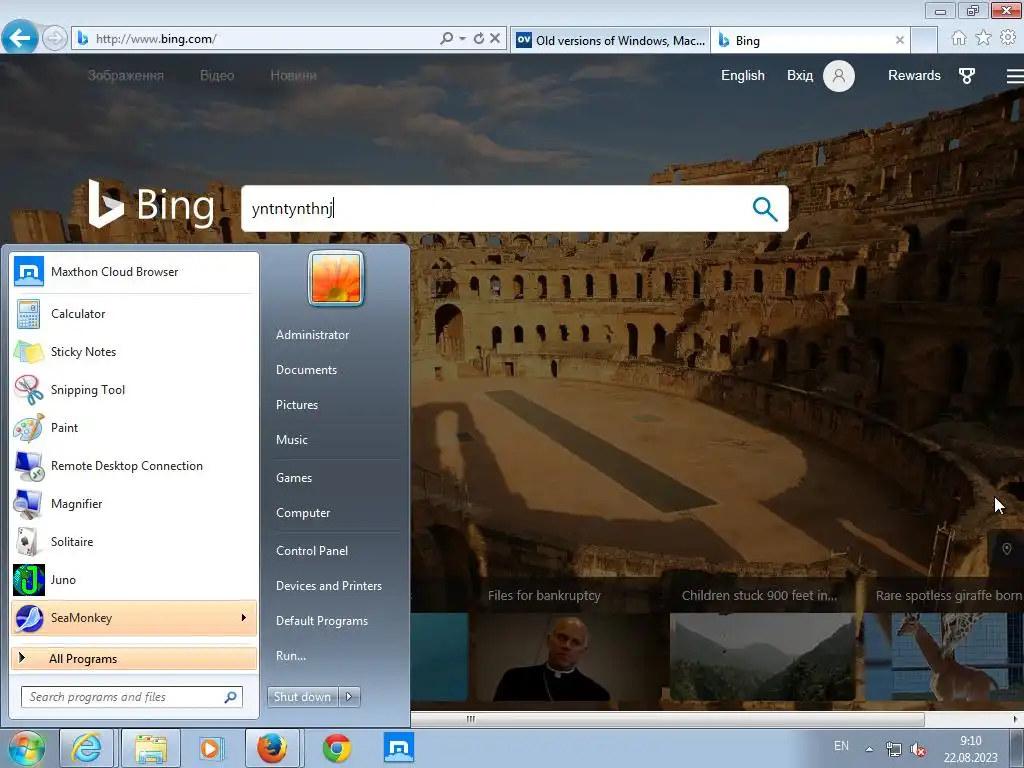Launch Firefox from the taskbar
Screen dimensions: 1024x768
(272, 748)
